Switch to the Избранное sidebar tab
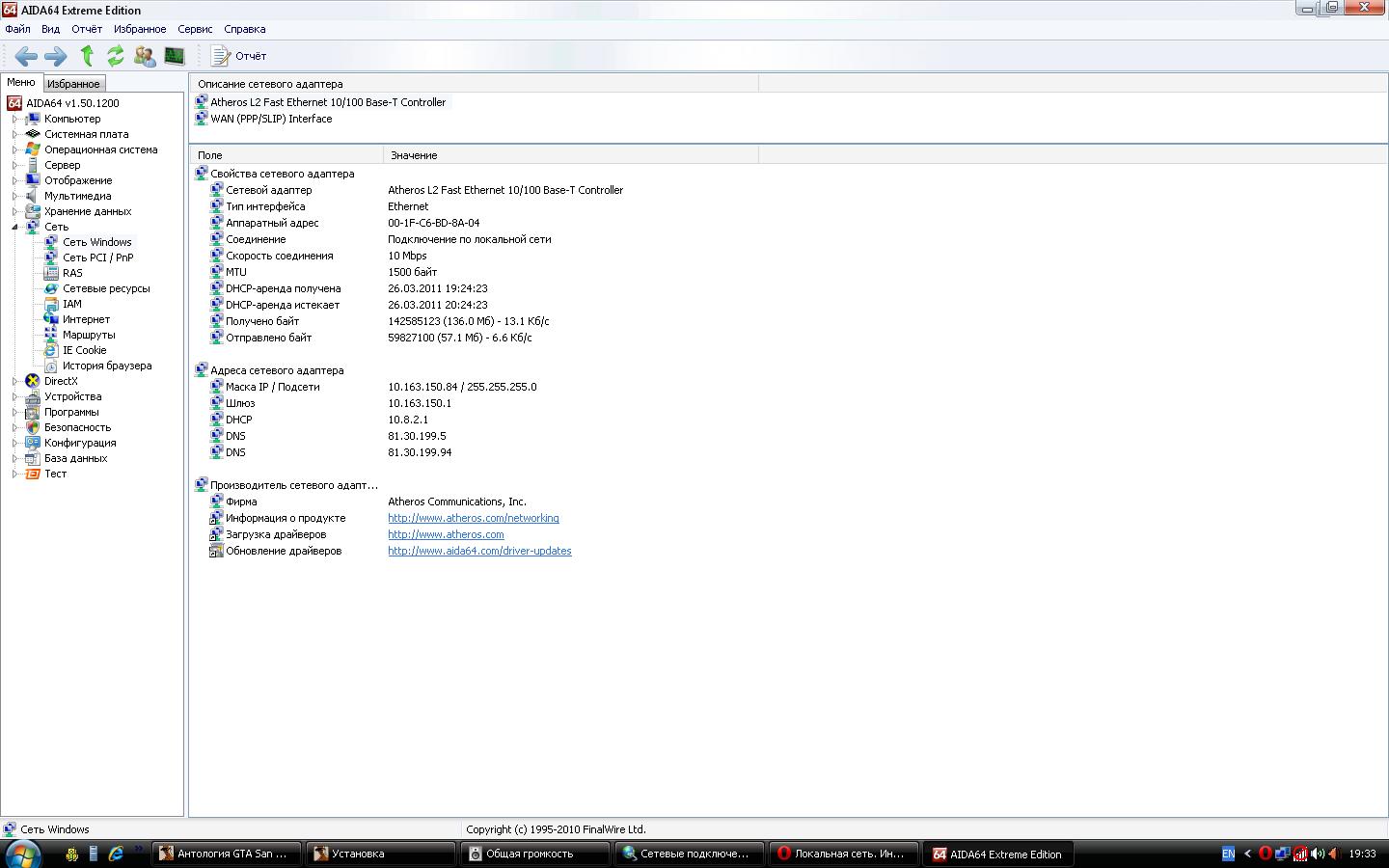The height and width of the screenshot is (868, 1389). point(73,84)
